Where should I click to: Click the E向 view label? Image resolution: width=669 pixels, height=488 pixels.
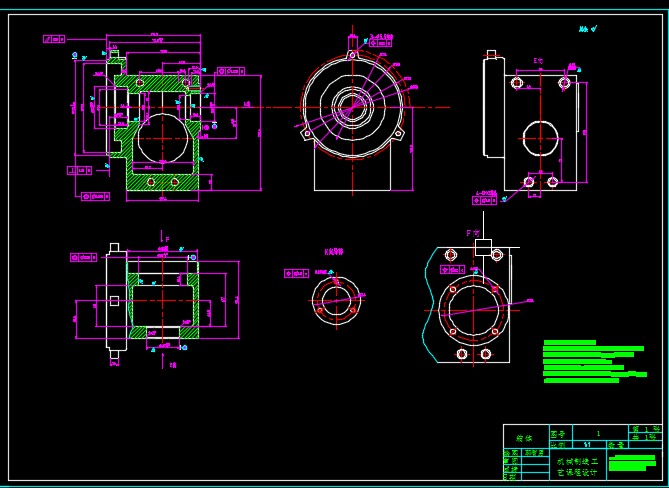tap(538, 61)
